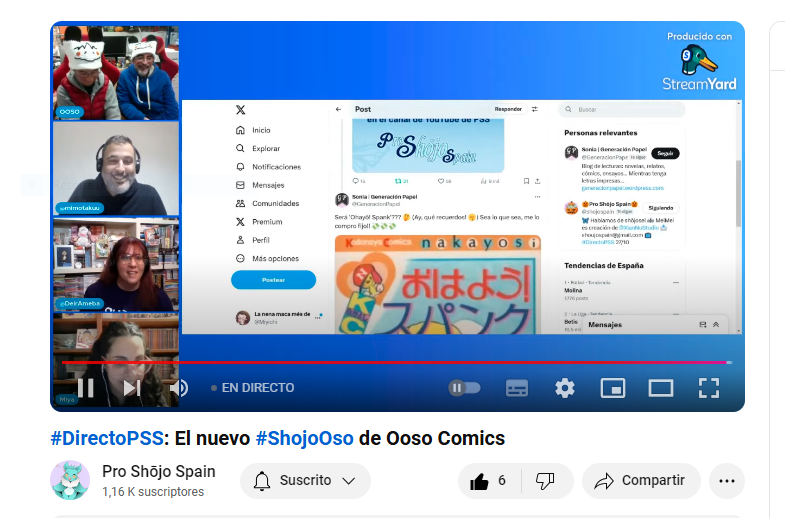Viewport: 785px width, 518px height.
Task: Open the account menu beside La nena maca
Action: [318, 317]
